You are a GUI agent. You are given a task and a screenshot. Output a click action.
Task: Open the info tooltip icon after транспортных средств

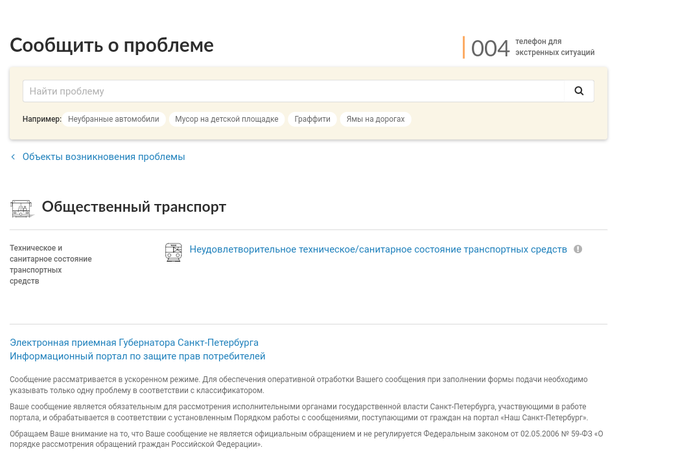[x=578, y=249]
